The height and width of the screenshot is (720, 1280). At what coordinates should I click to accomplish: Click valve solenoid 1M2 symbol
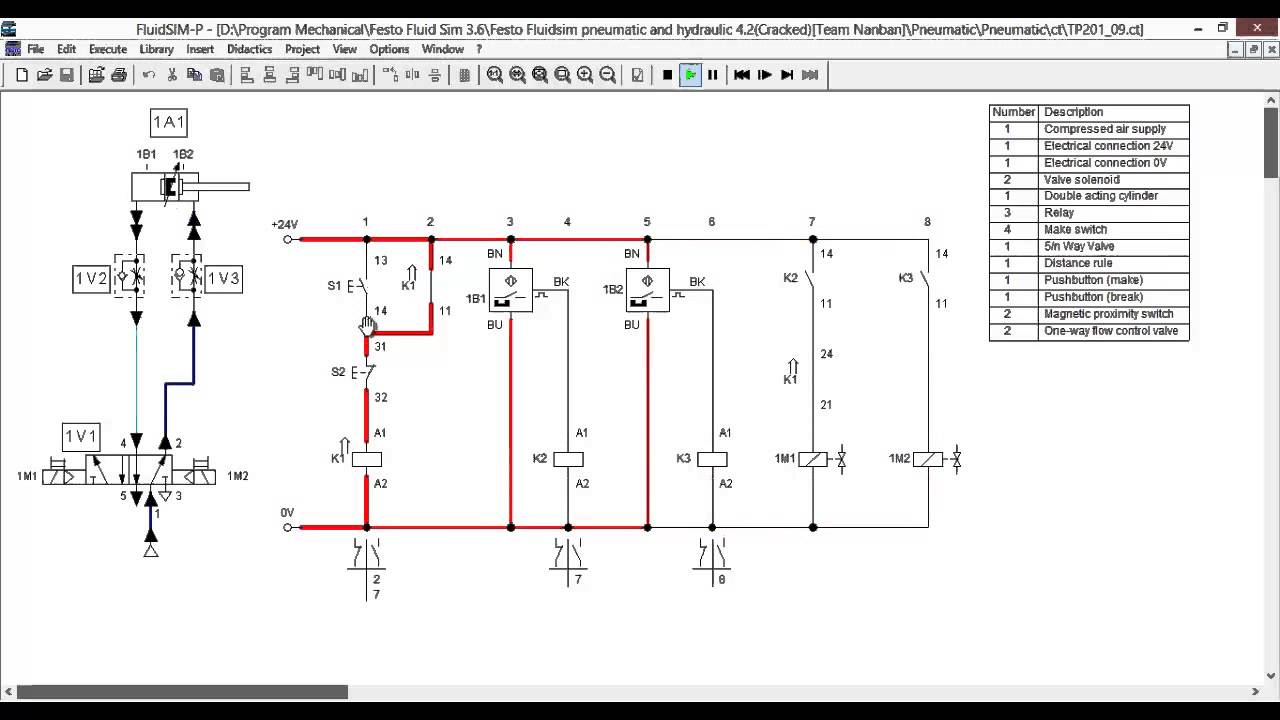928,459
